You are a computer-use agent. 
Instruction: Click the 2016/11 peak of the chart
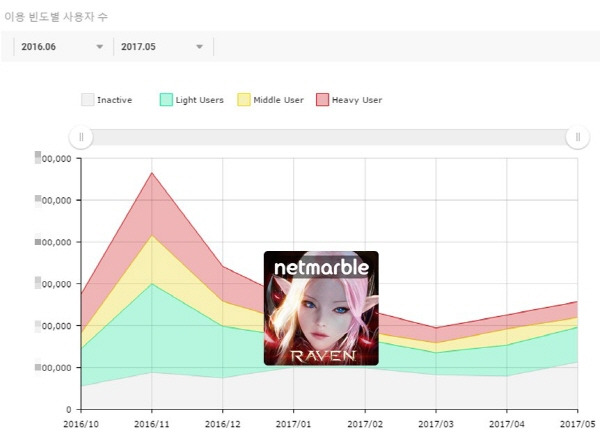tap(152, 173)
